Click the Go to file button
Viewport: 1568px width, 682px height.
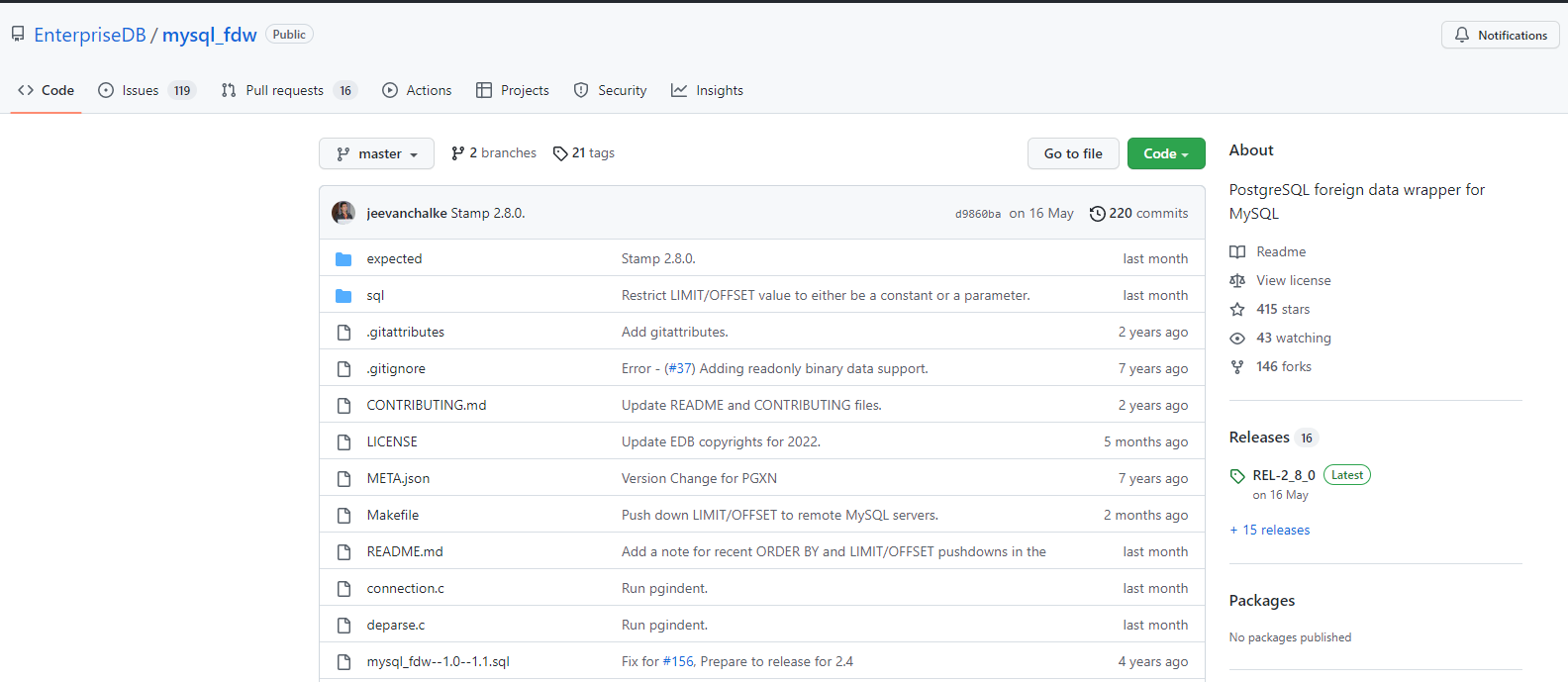[1073, 153]
